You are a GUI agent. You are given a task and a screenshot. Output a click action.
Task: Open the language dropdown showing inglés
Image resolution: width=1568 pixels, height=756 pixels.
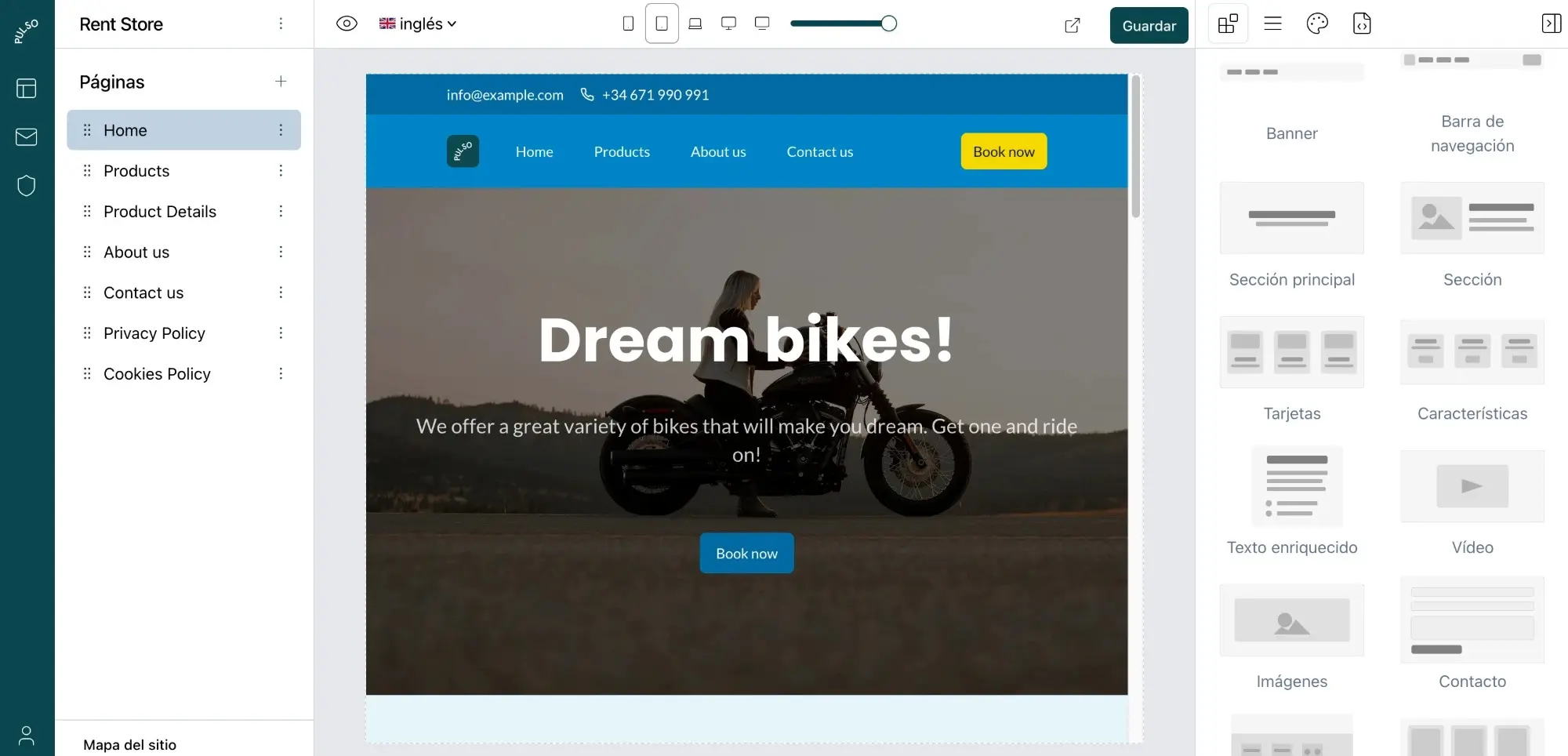[x=417, y=24]
